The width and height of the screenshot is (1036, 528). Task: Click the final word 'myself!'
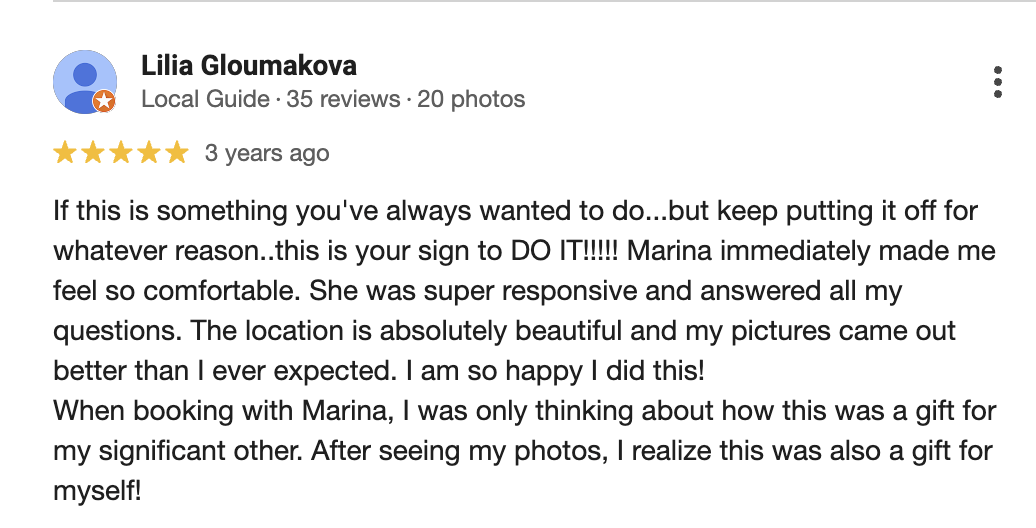[97, 492]
